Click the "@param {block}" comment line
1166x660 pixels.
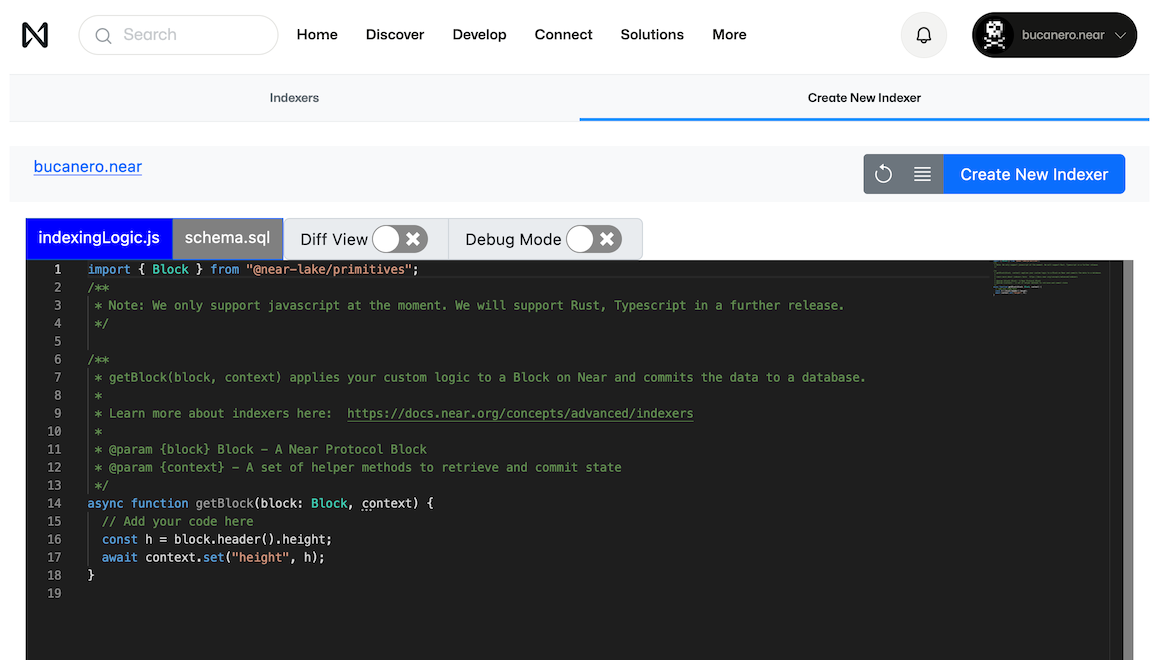260,449
